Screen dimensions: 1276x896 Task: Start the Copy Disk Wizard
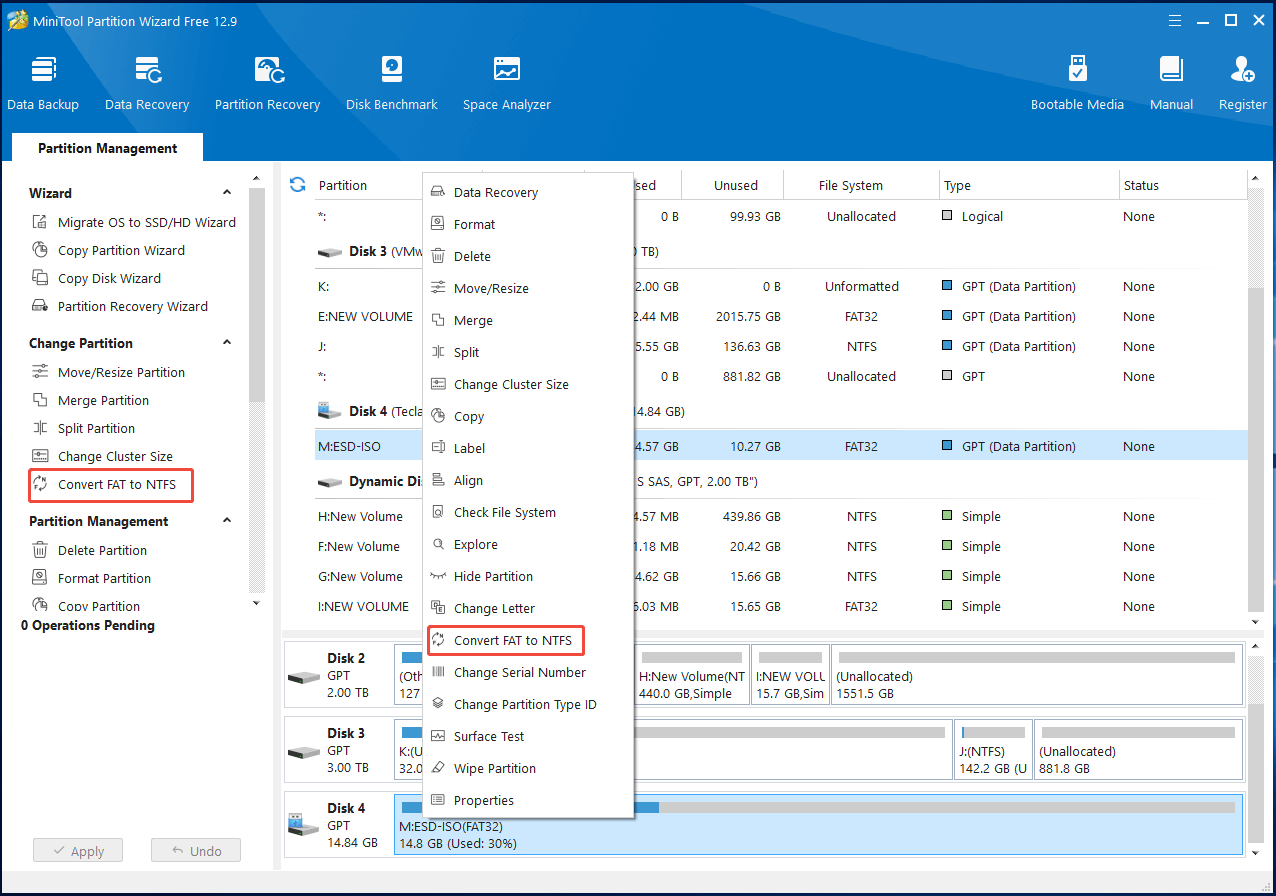tap(97, 279)
